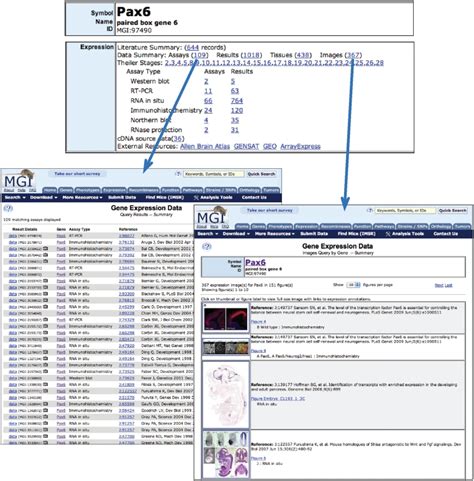
Task: Open the help question mark icon beside Gene Expression Data in left window
Action: [x=9, y=209]
